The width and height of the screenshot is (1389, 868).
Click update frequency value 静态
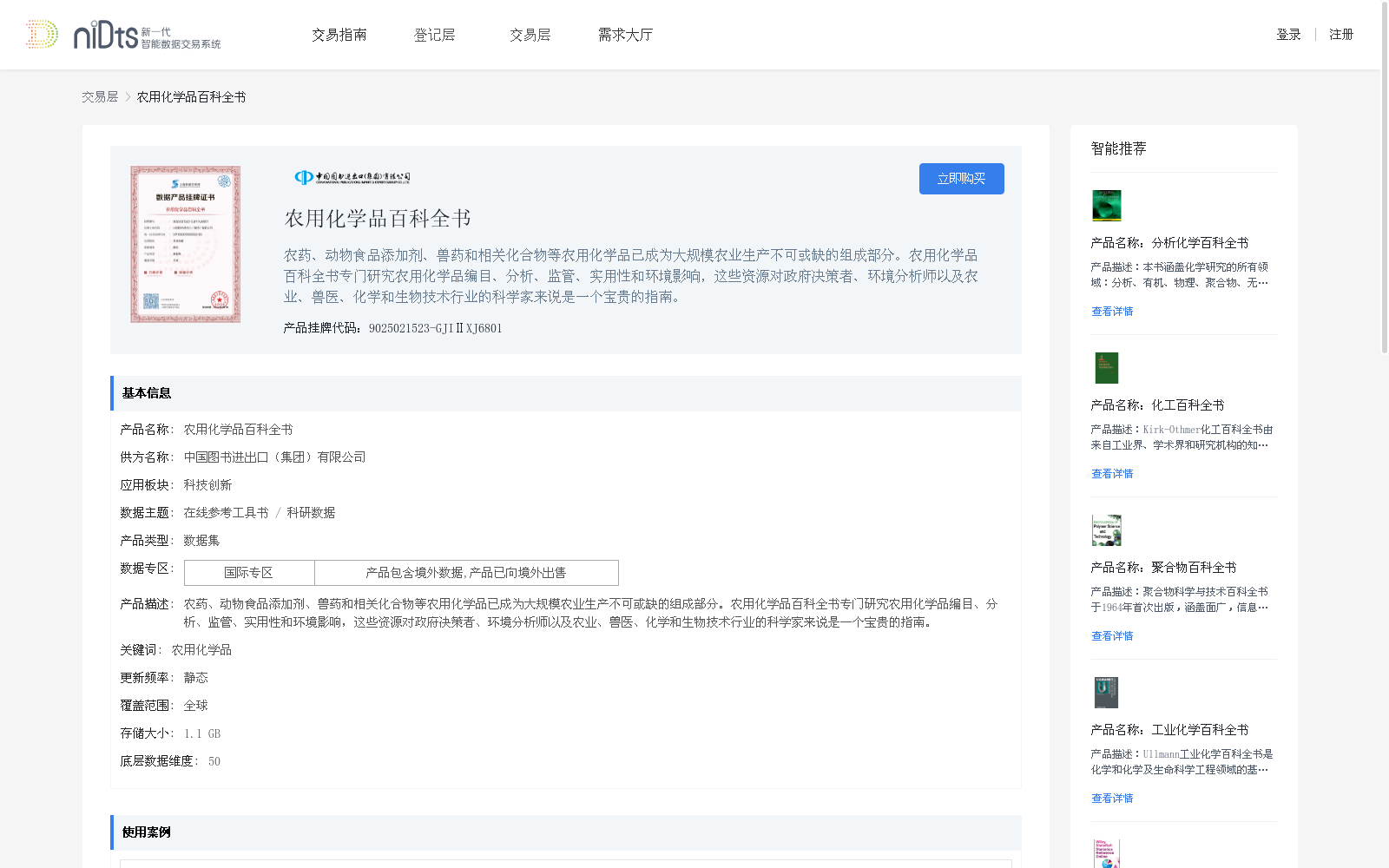pos(195,678)
